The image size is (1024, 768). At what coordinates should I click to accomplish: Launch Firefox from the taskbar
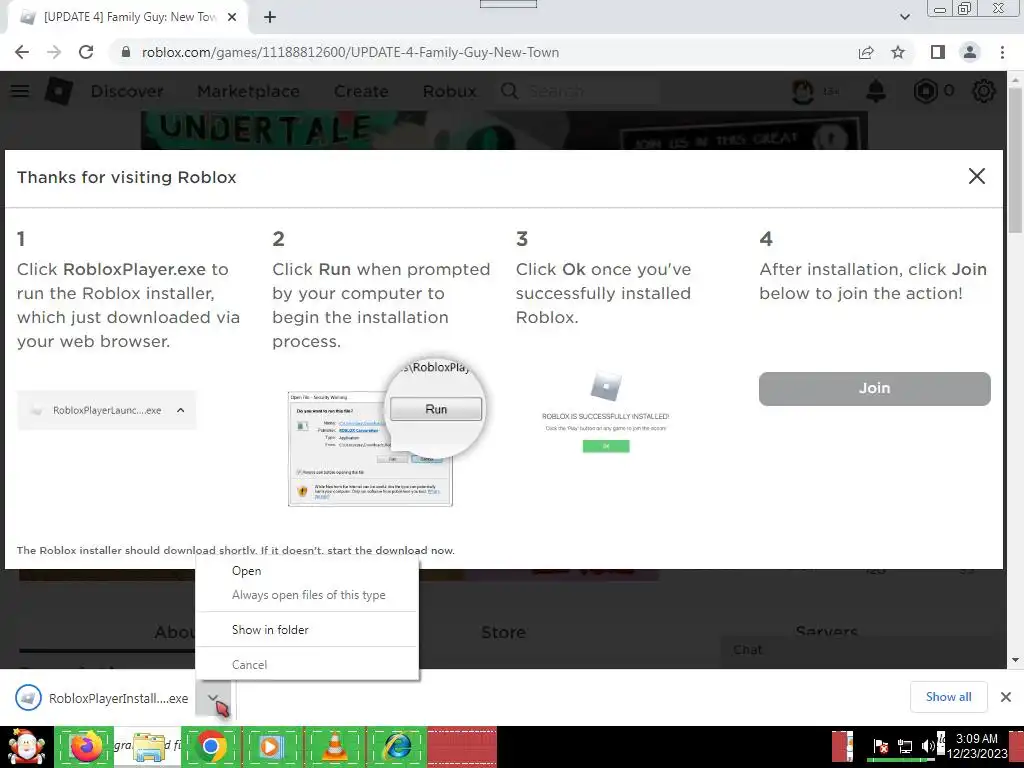click(x=85, y=746)
